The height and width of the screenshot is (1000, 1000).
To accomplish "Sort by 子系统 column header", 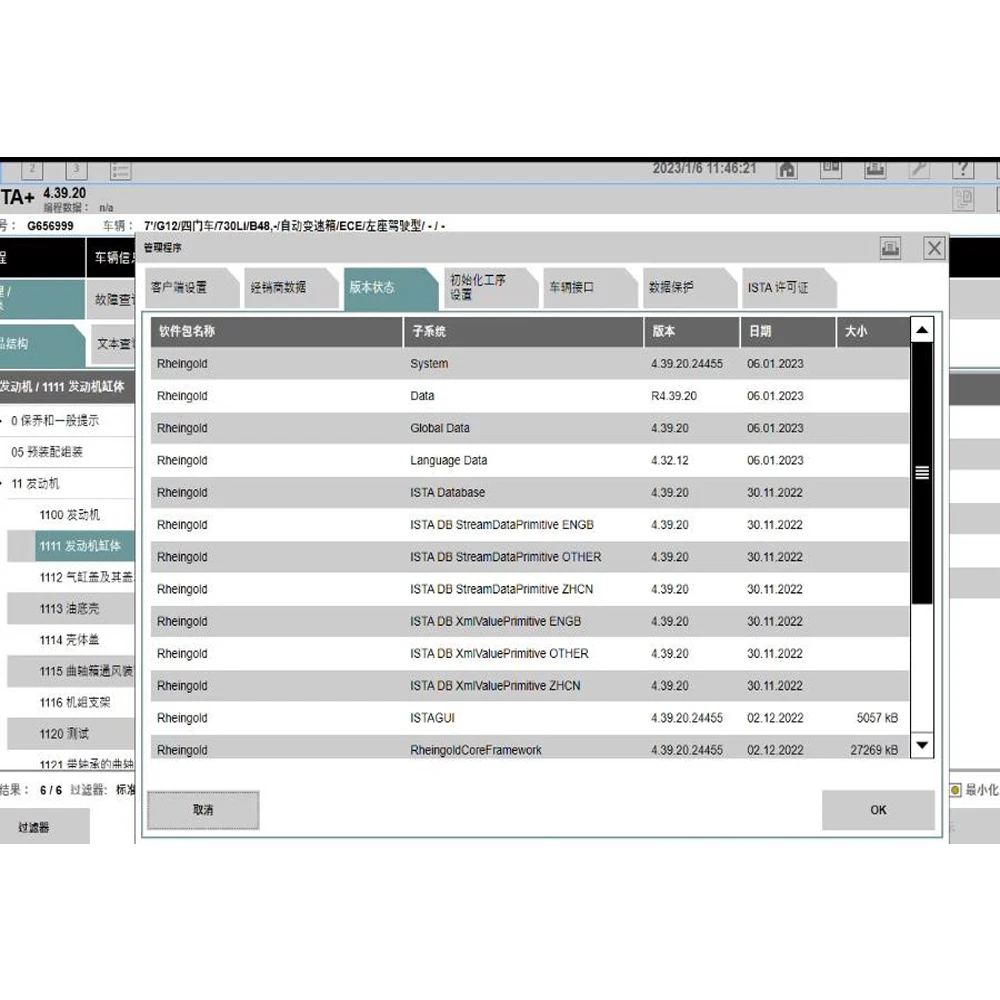I will coord(523,332).
